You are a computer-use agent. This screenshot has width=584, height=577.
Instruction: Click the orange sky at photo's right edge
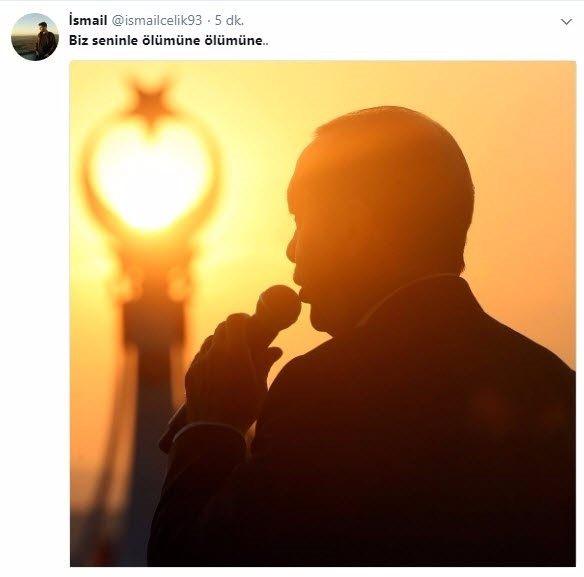[536, 186]
